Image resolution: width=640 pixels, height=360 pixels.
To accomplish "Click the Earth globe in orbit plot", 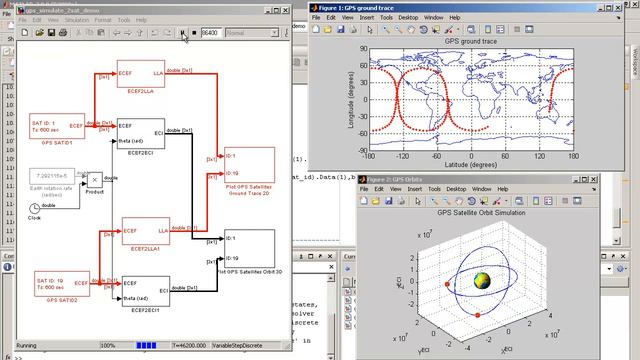I will pos(482,281).
